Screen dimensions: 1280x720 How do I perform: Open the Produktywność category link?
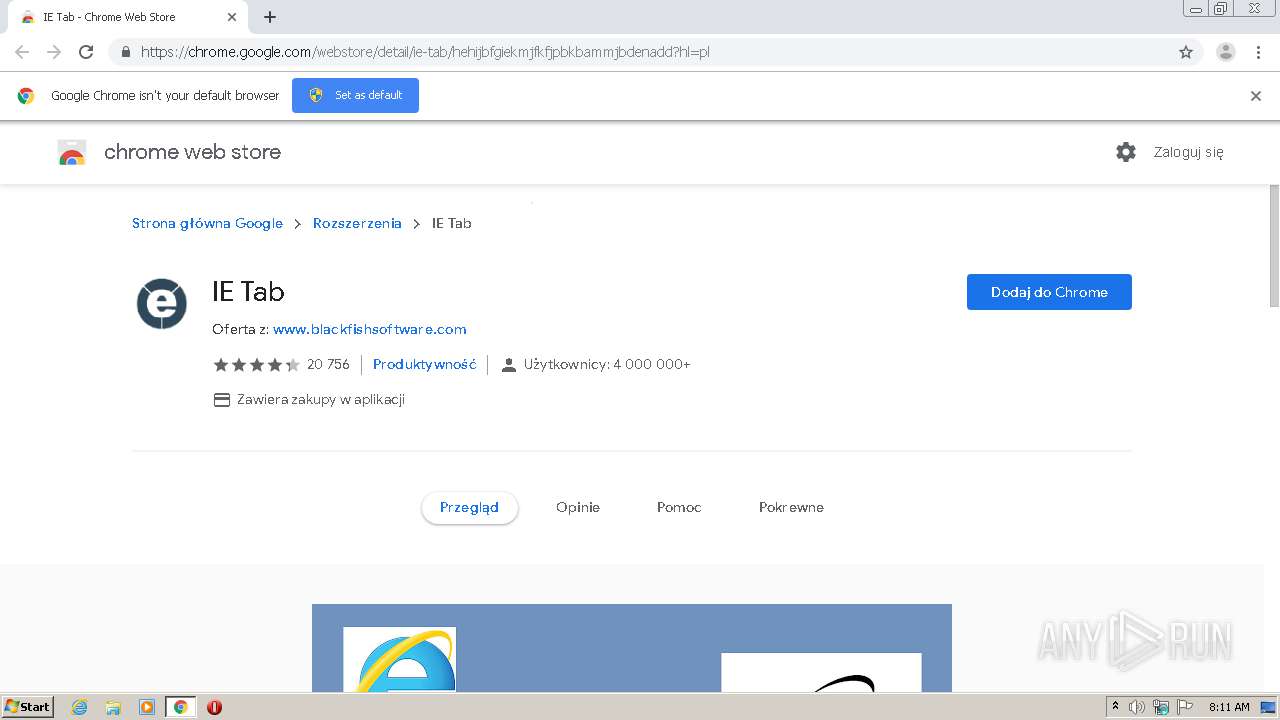point(424,364)
